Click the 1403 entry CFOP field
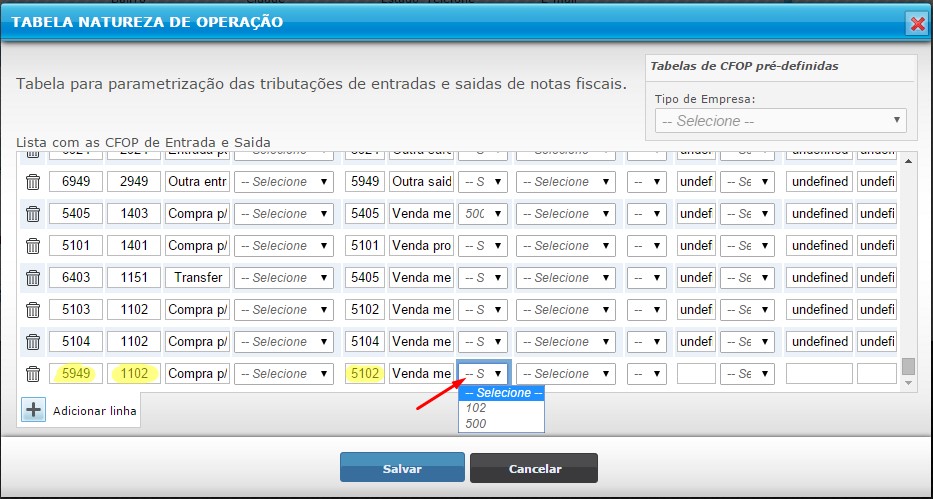 [134, 214]
